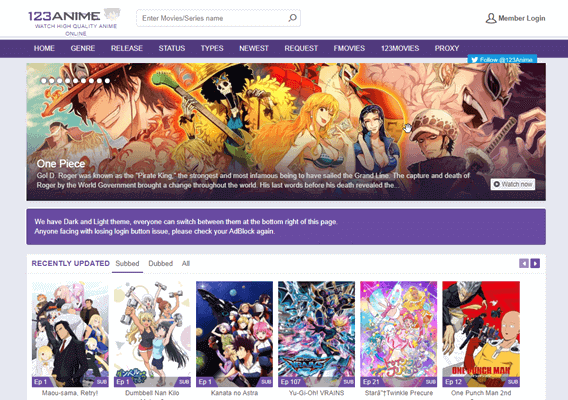Select the first slider dot
Viewport: 568px width, 400px height.
[44, 81]
